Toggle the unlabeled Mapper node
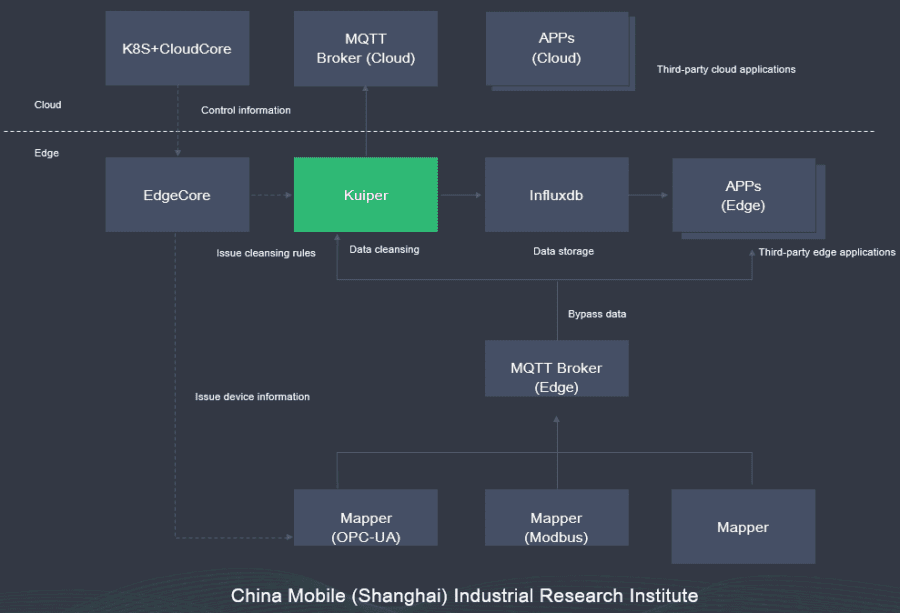The image size is (900, 613). (x=744, y=526)
